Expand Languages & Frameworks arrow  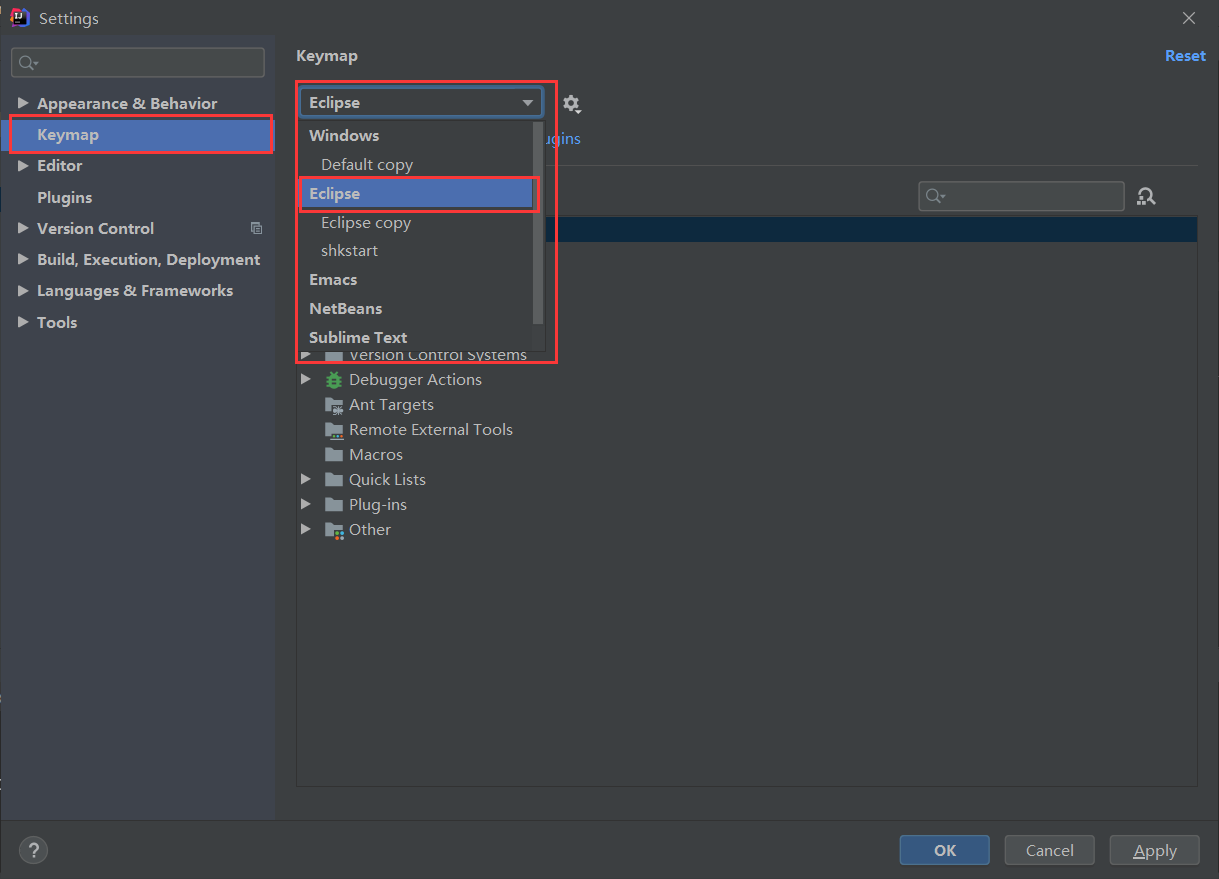(x=23, y=290)
